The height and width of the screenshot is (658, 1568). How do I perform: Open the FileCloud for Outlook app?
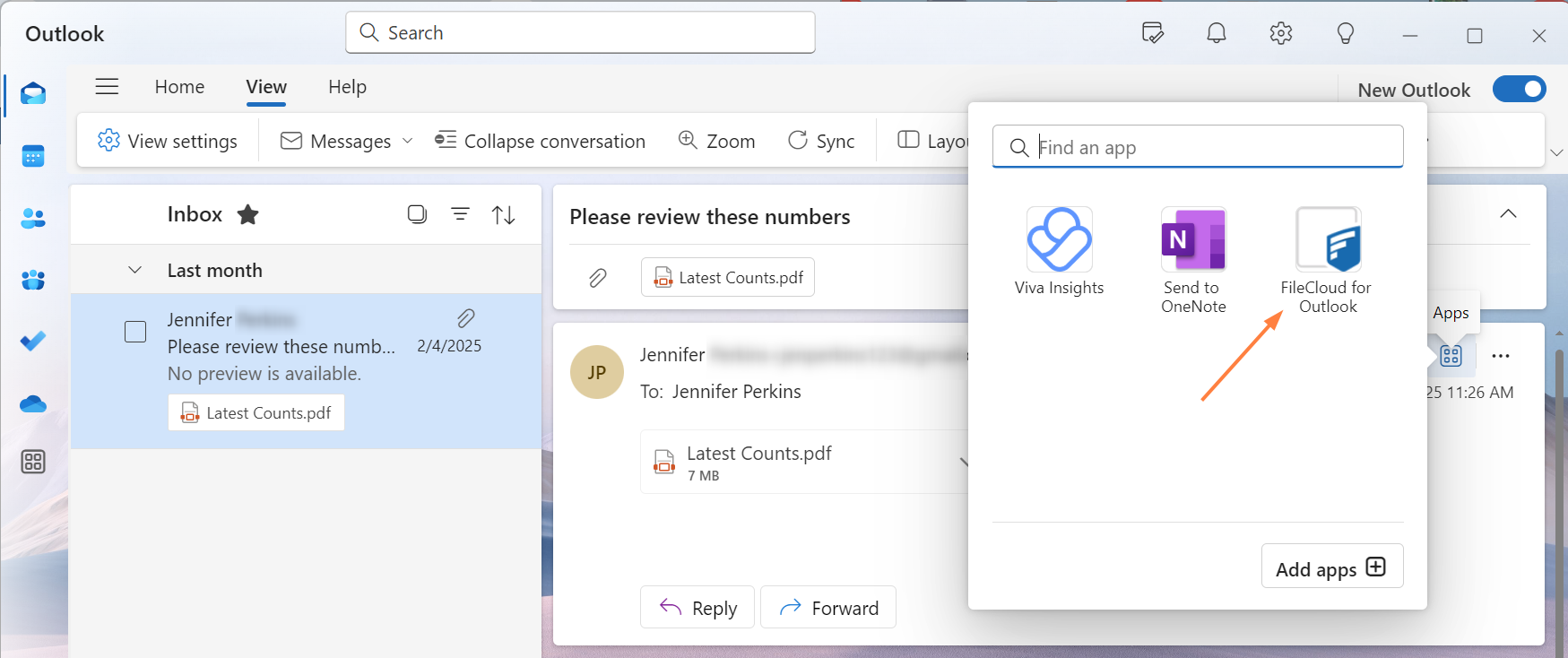click(x=1328, y=240)
